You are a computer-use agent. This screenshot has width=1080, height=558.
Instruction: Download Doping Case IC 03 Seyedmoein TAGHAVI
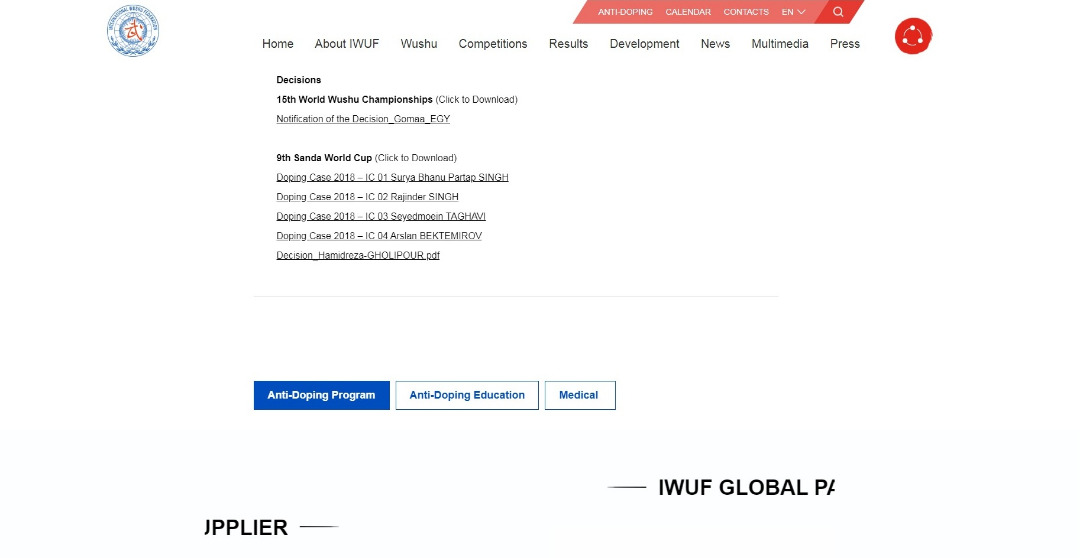(381, 216)
